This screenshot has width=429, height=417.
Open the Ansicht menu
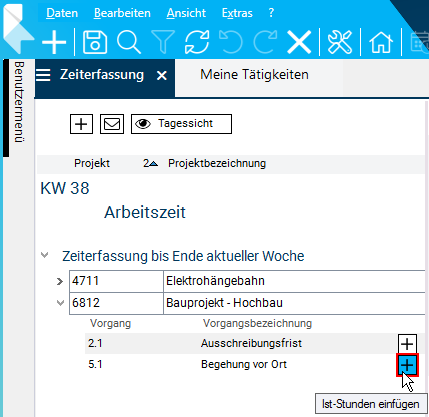186,13
